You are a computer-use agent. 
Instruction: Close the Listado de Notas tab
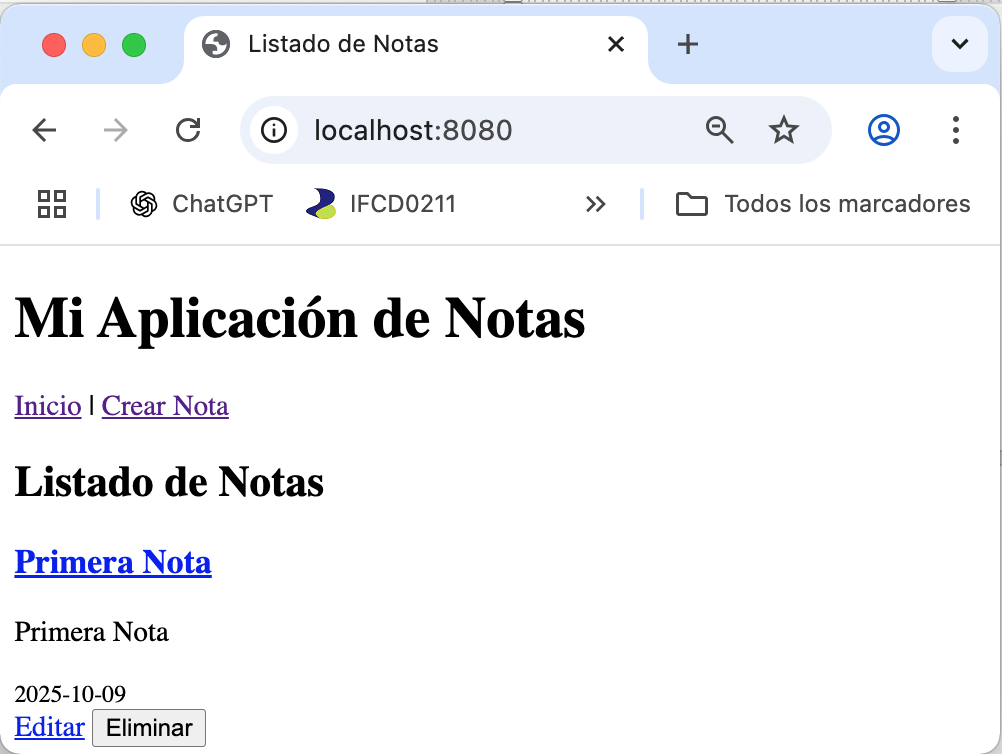click(x=616, y=44)
